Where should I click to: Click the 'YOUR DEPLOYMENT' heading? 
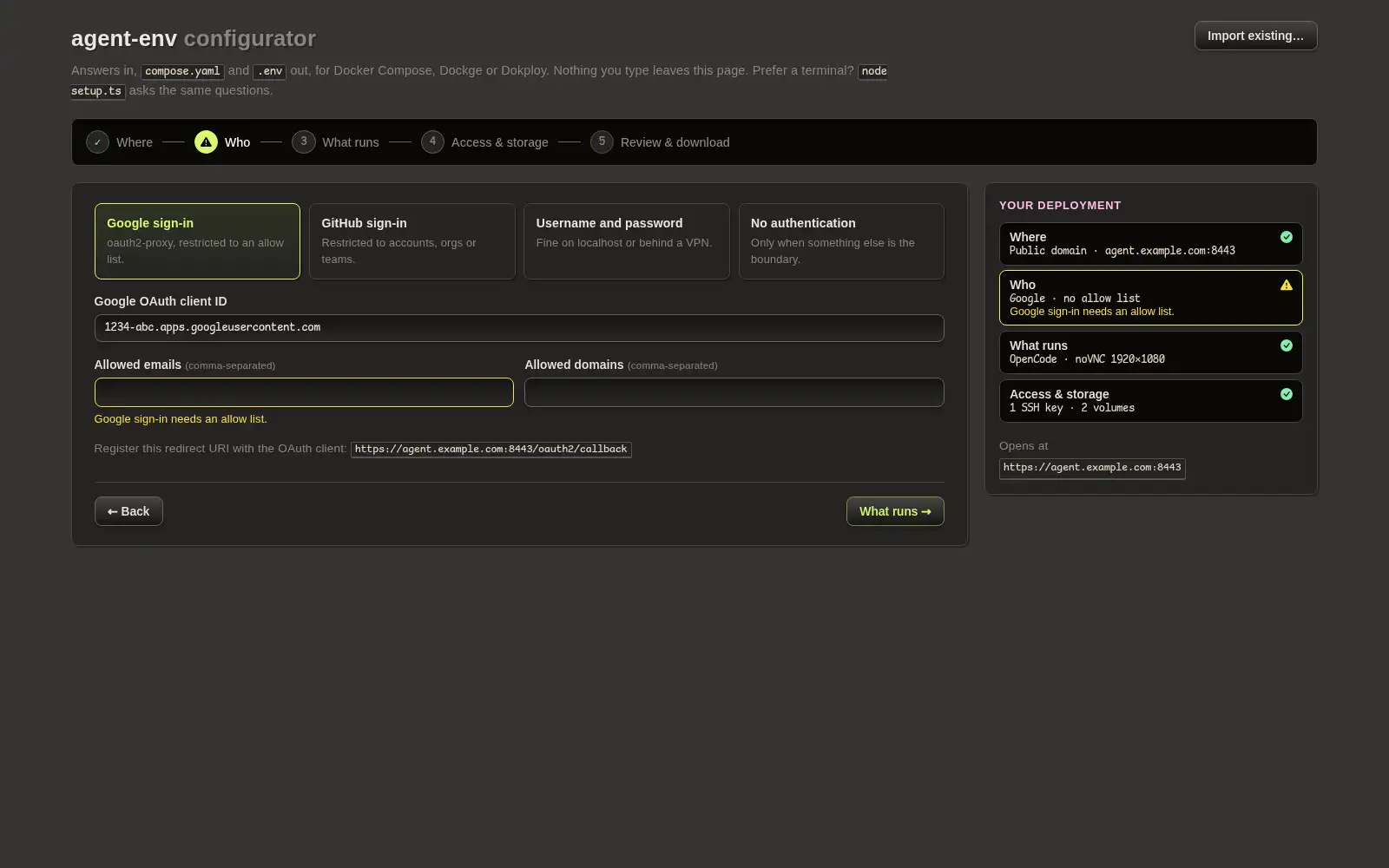(1060, 206)
